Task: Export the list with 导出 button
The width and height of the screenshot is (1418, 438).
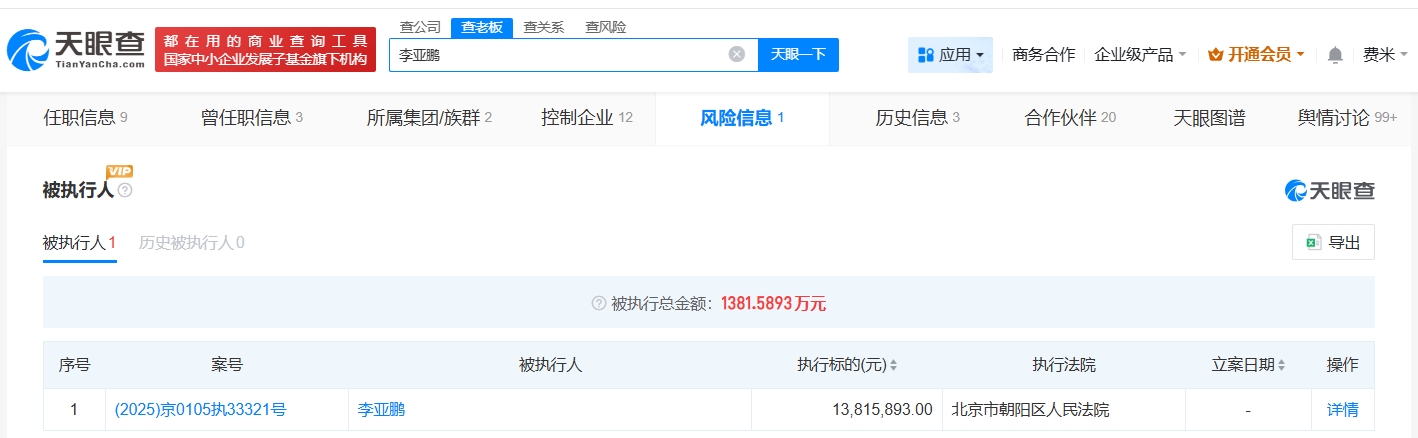Action: 1333,242
